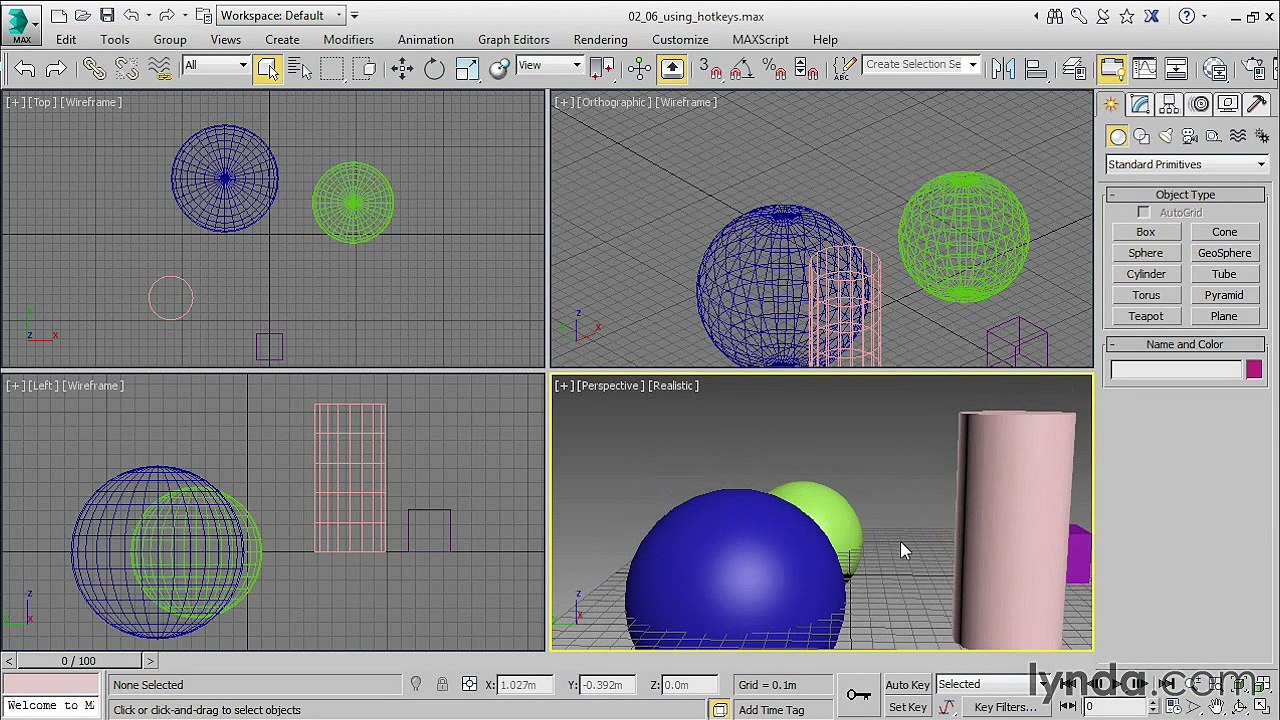The height and width of the screenshot is (720, 1280).
Task: Toggle Auto Key animation mode
Action: coord(907,685)
